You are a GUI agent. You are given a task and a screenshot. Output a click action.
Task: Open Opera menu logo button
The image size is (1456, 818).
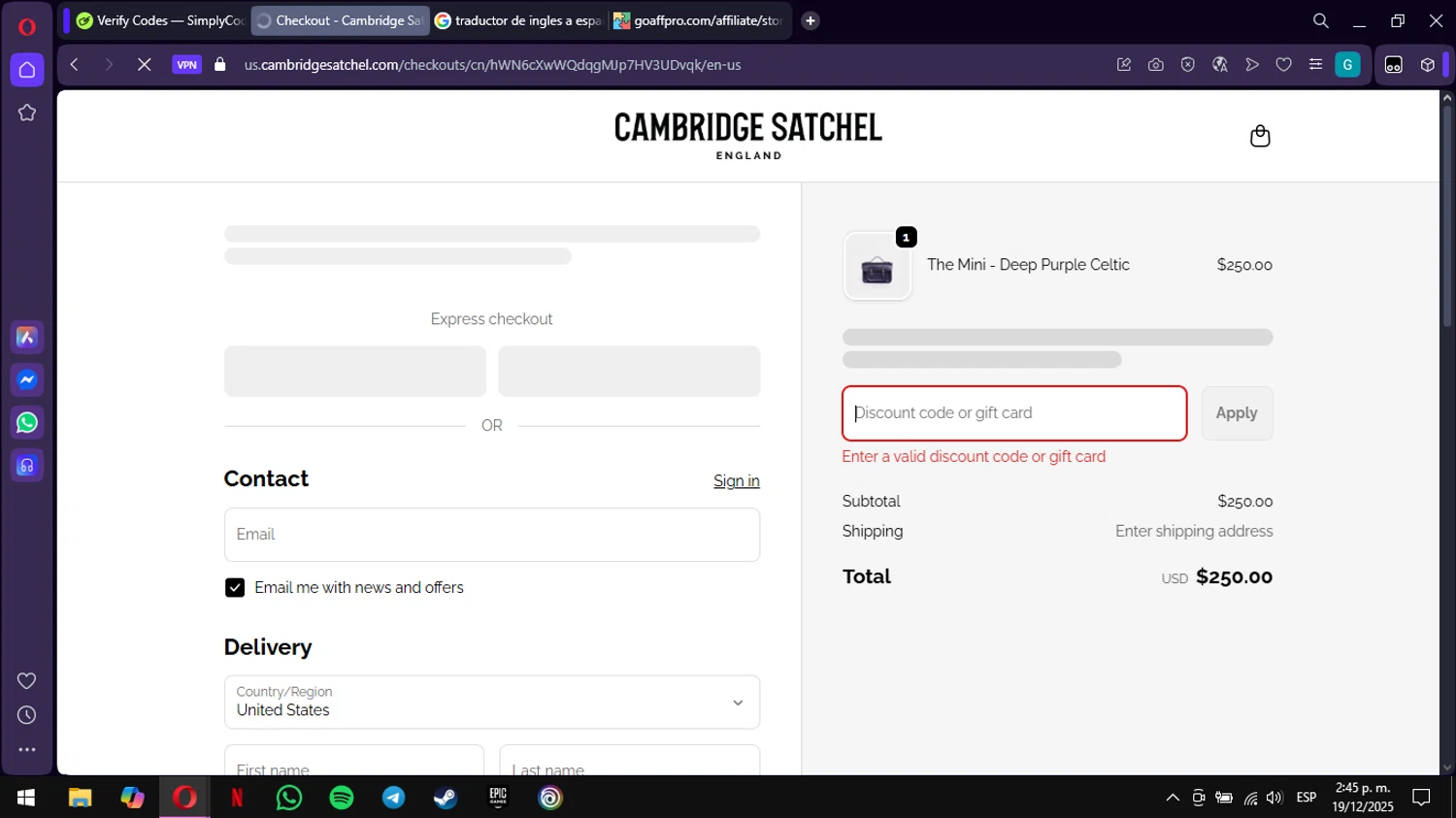click(x=27, y=26)
